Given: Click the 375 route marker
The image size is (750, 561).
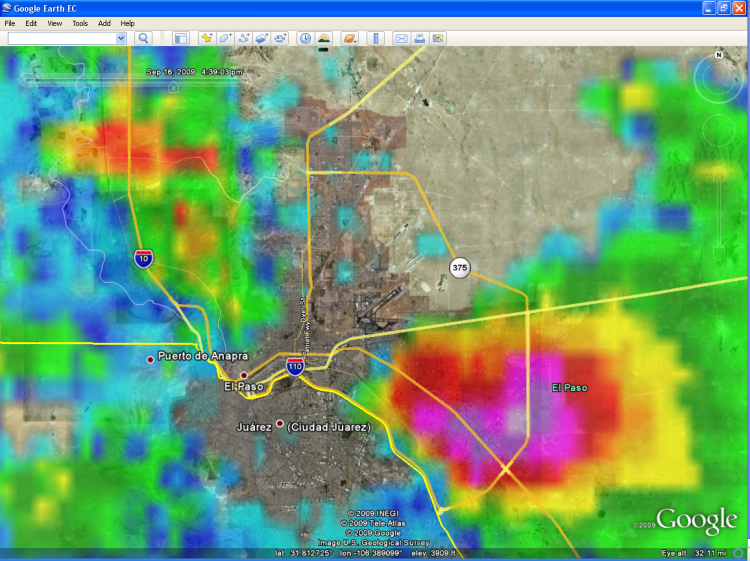Looking at the screenshot, I should pos(460,267).
